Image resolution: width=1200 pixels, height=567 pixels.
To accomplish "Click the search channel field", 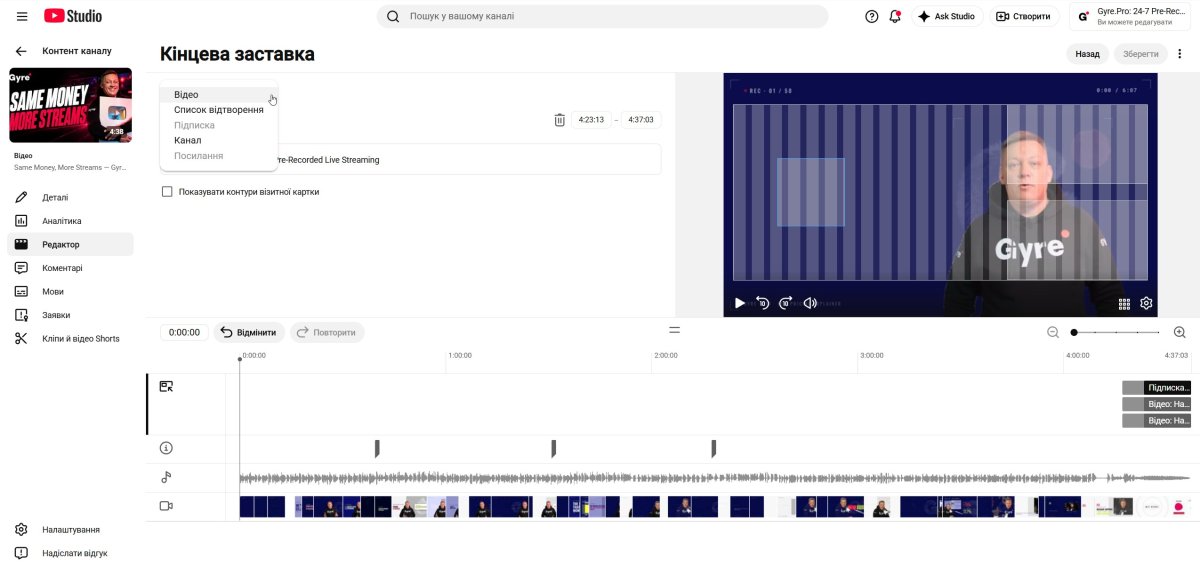I will pos(602,16).
